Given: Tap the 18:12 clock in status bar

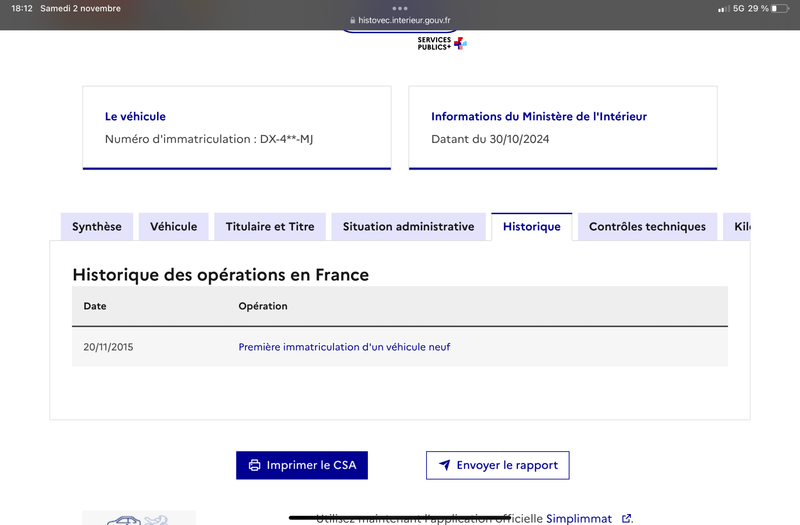Looking at the screenshot, I should click(x=22, y=9).
